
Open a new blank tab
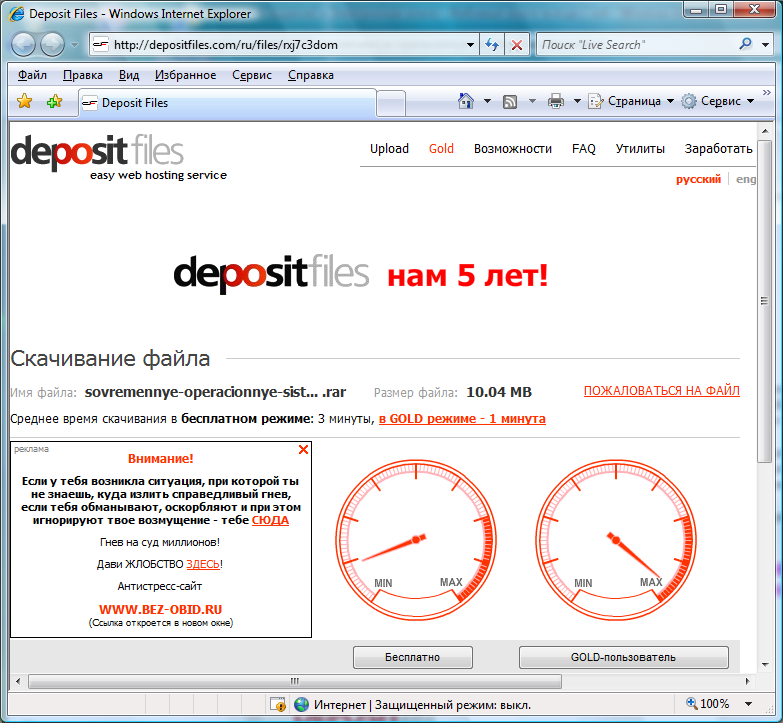pos(391,104)
